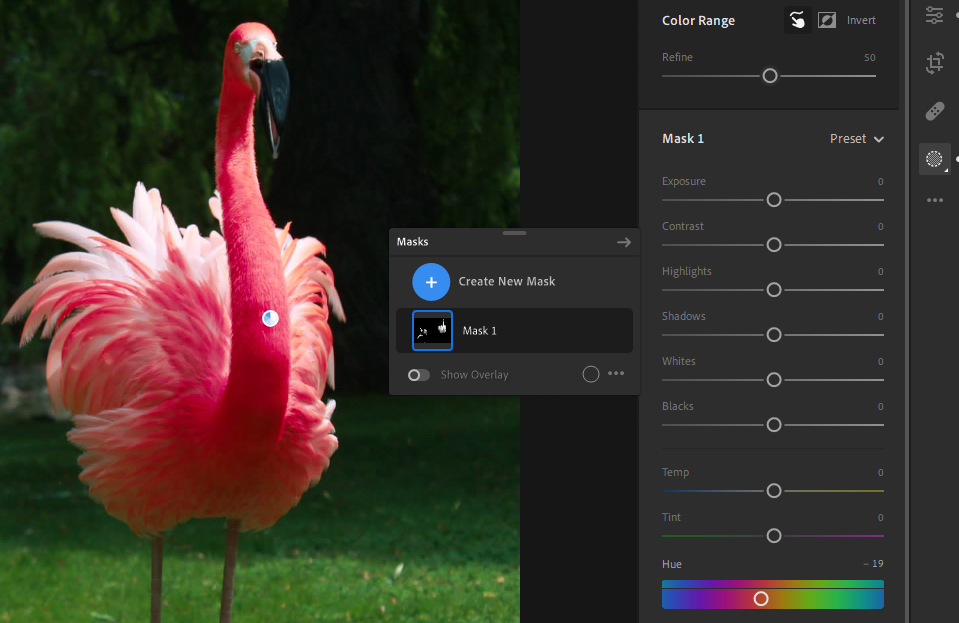
Task: Open the sidebar more options ellipsis
Action: pos(935,200)
